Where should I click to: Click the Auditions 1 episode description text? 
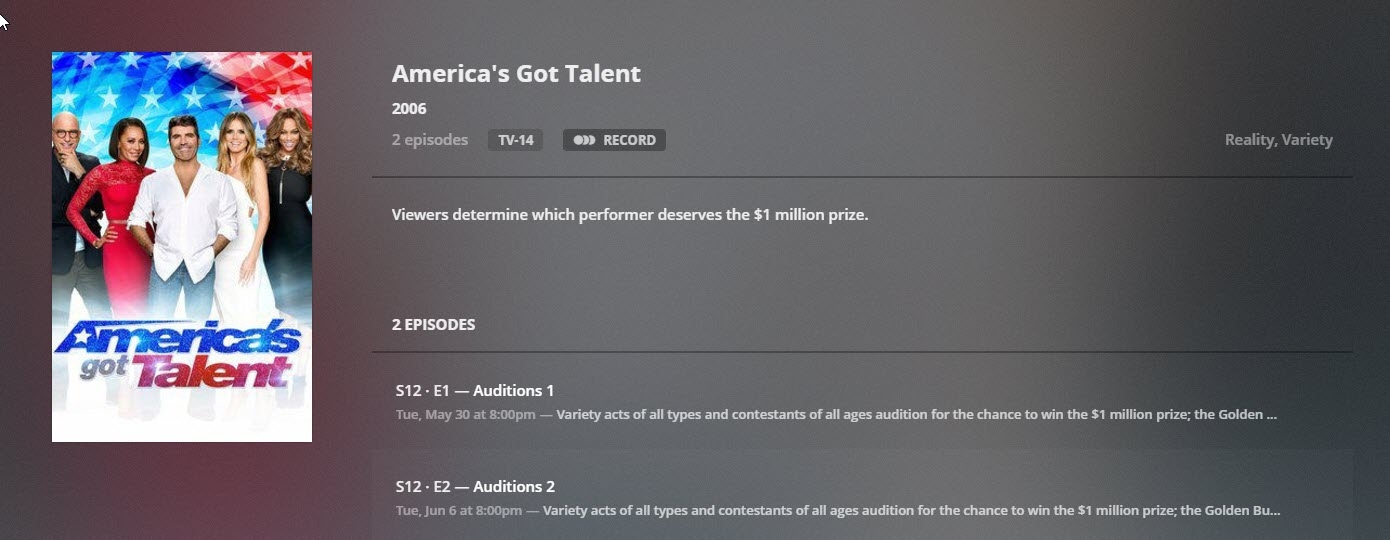click(x=900, y=415)
